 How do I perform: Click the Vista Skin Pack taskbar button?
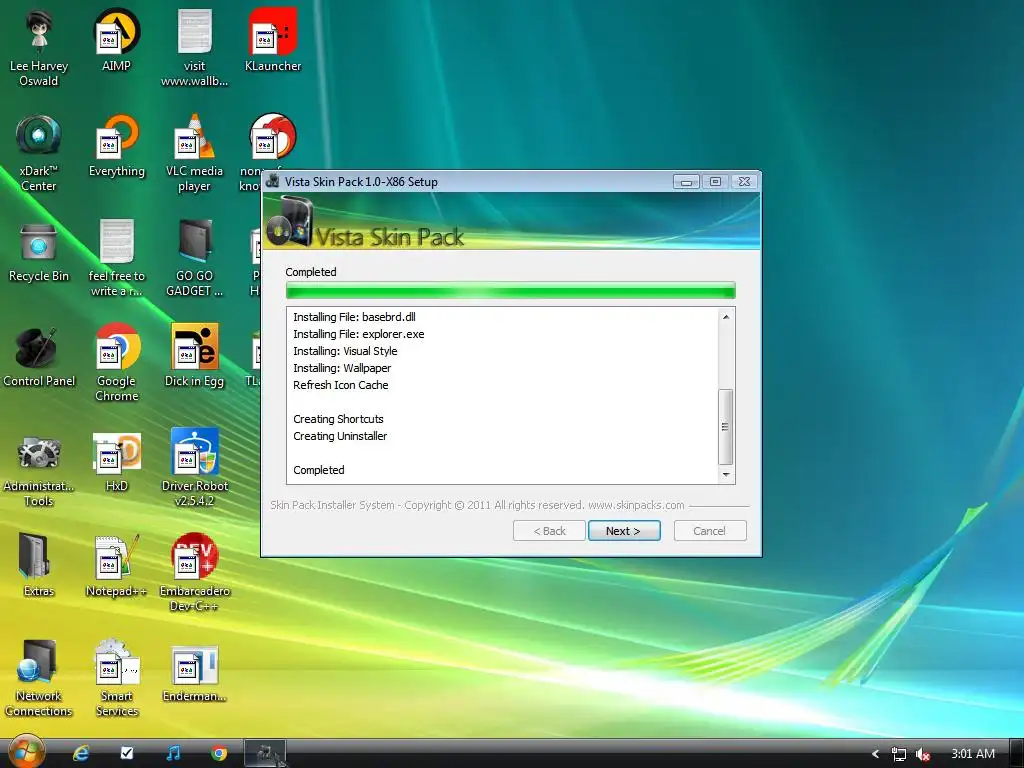264,753
